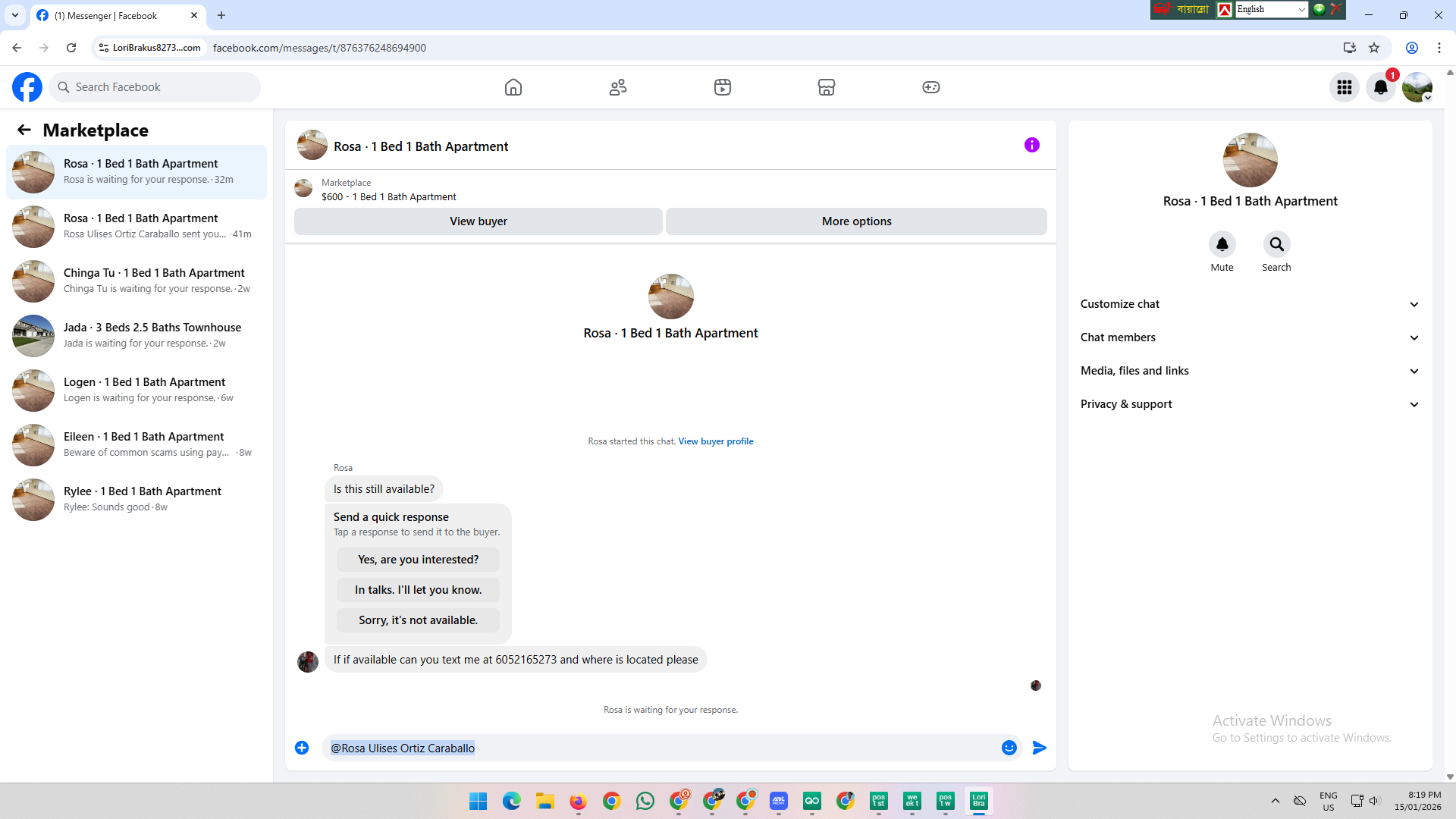The height and width of the screenshot is (819, 1456).
Task: Click the blue send arrow icon
Action: coord(1040,748)
